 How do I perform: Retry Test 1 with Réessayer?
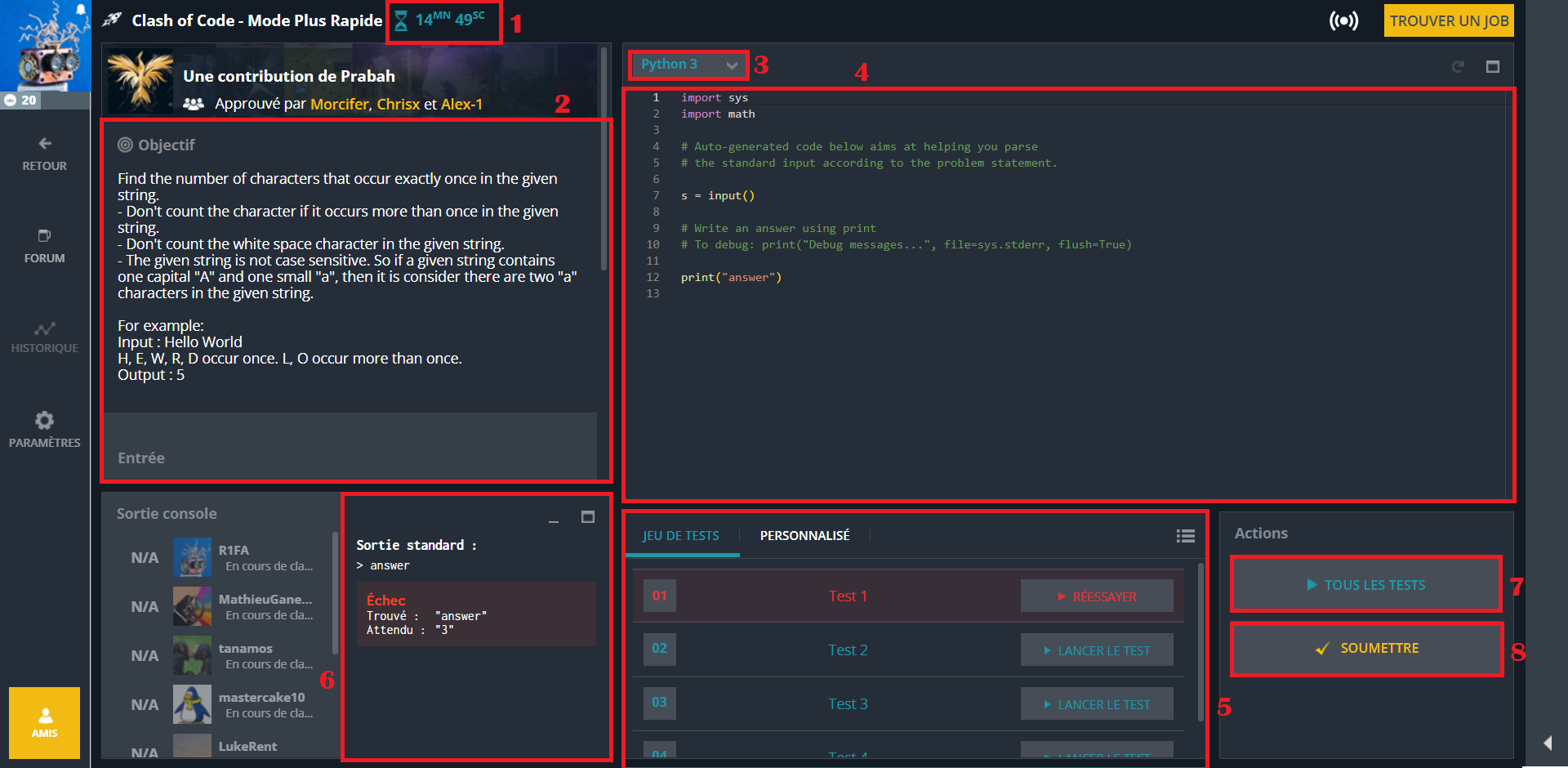pyautogui.click(x=1096, y=596)
